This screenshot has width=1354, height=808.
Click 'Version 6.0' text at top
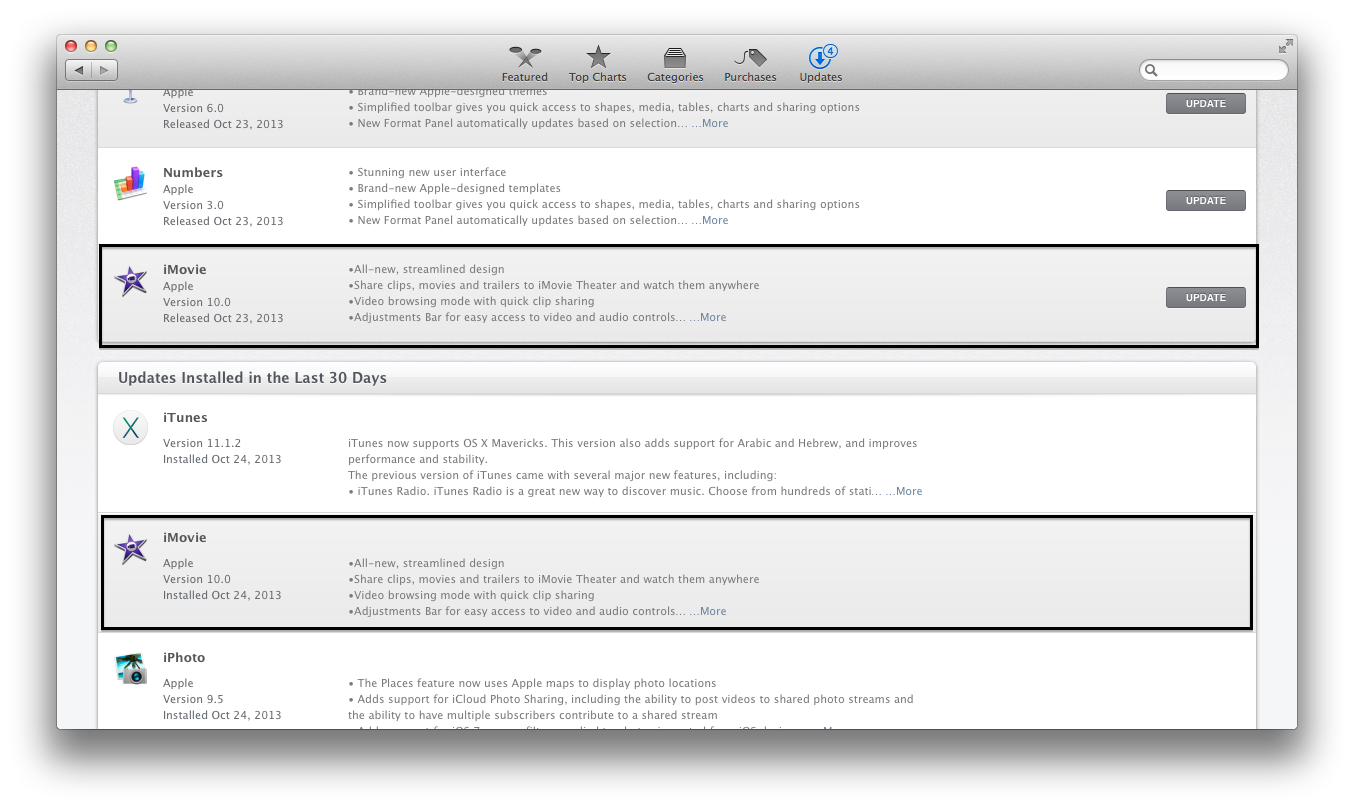(x=193, y=108)
